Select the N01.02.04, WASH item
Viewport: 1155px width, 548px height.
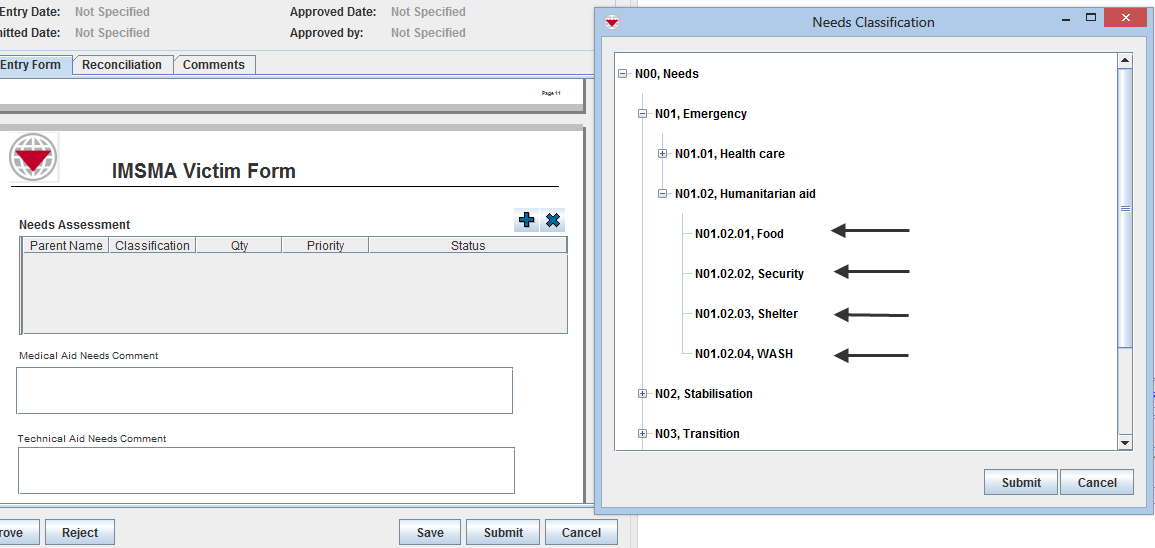[743, 354]
